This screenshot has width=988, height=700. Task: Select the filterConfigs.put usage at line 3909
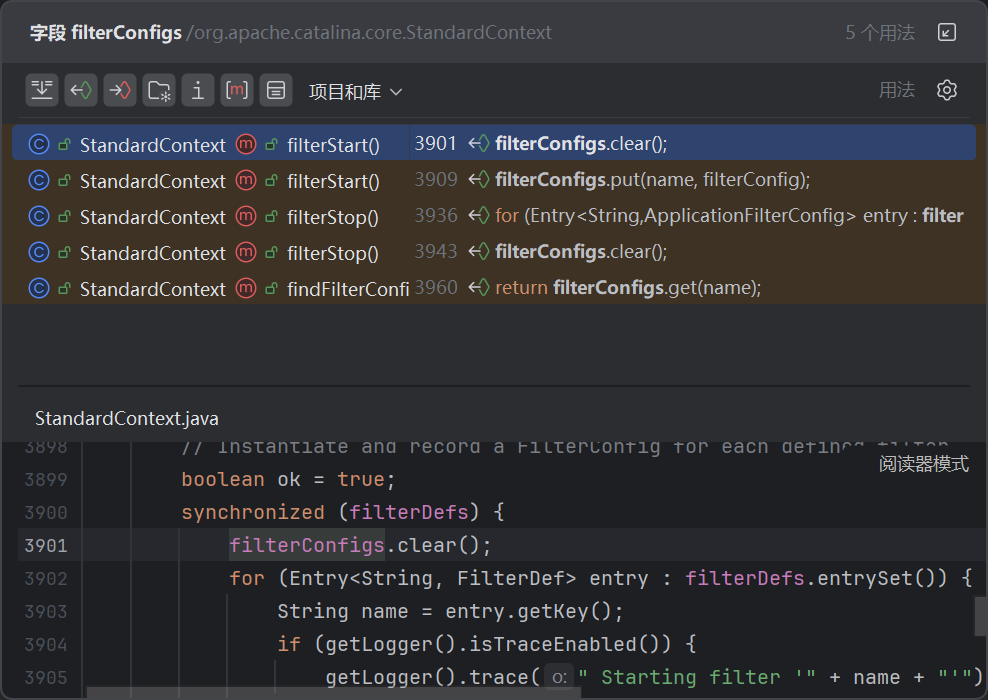click(x=651, y=180)
